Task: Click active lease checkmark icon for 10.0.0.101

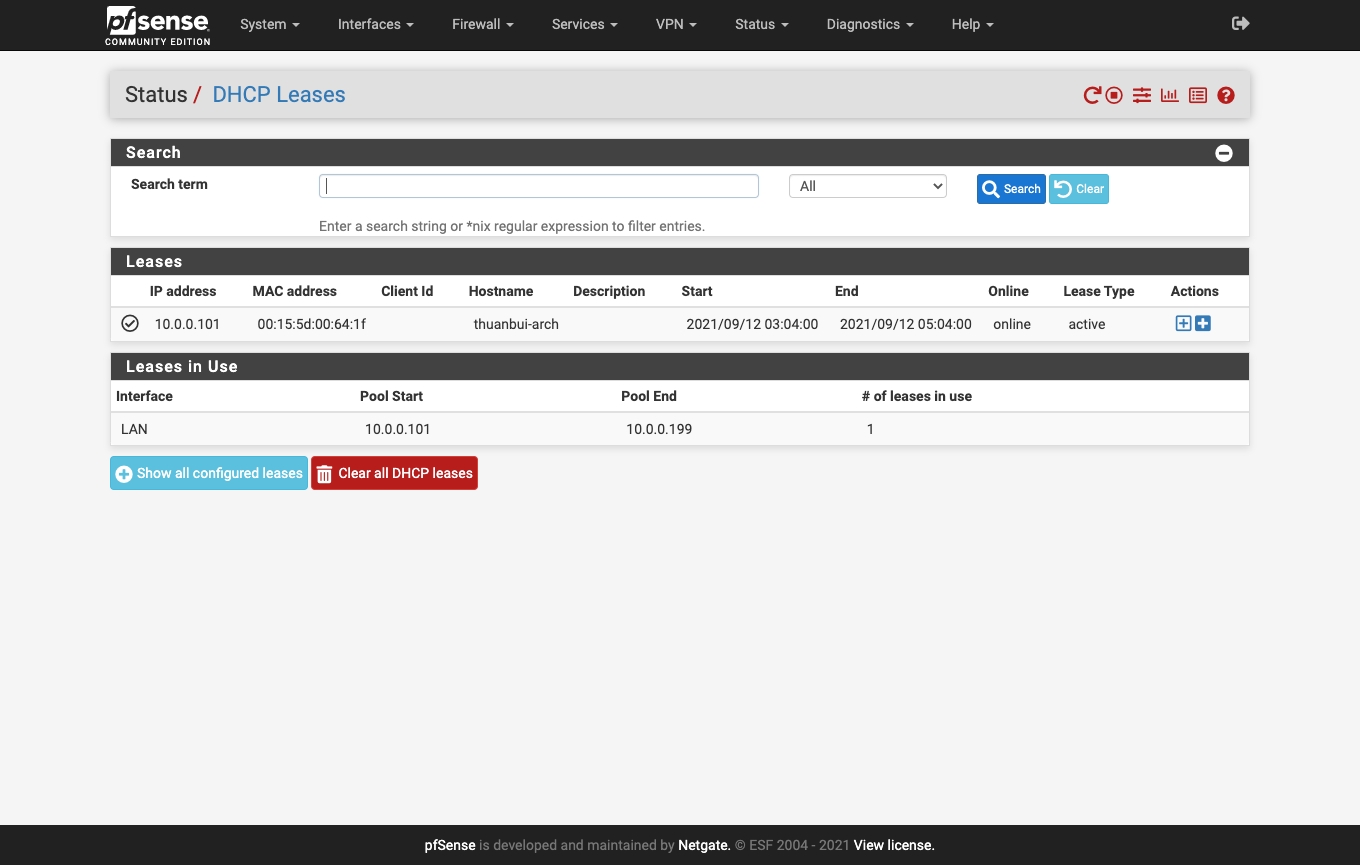Action: [x=130, y=323]
